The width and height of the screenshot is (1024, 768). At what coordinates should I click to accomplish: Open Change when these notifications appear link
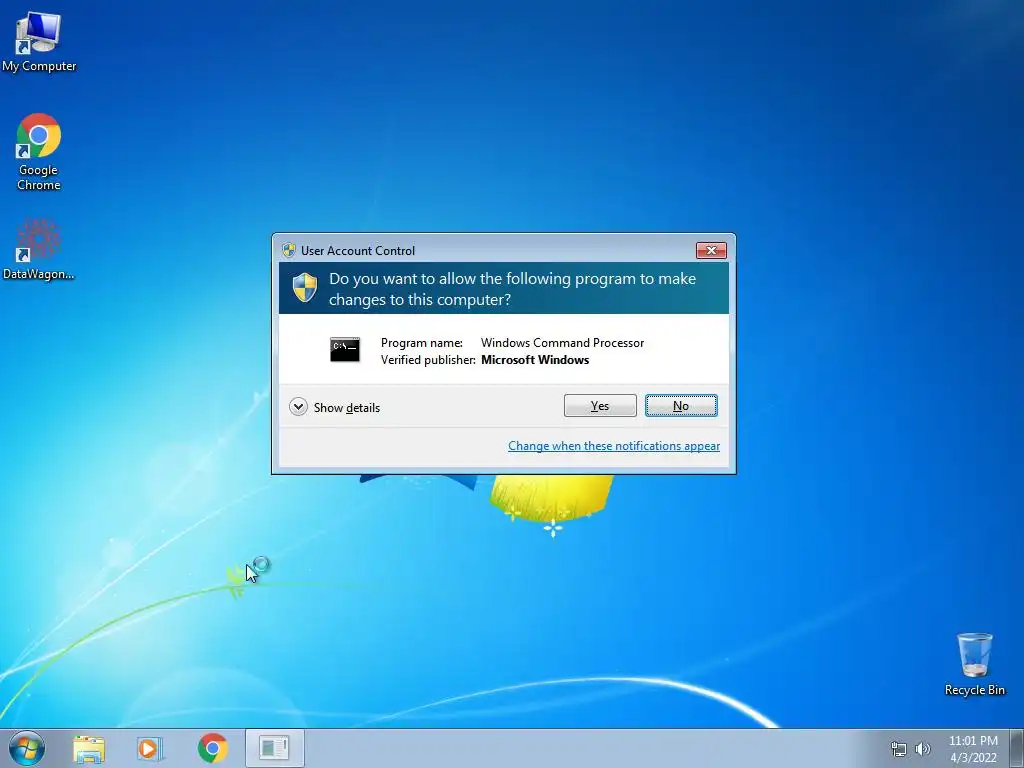pyautogui.click(x=614, y=446)
